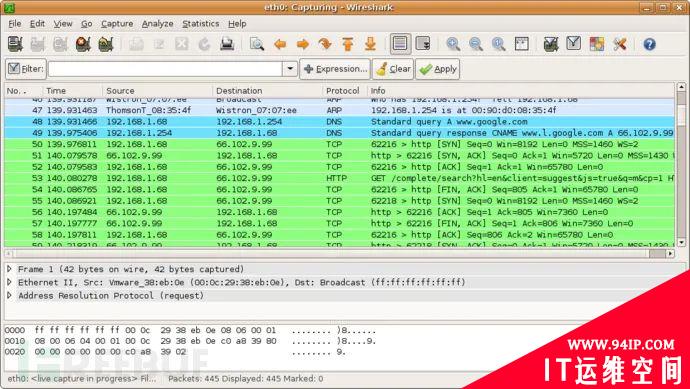Edit display filters icon
The image size is (690, 389).
pyautogui.click(x=574, y=44)
